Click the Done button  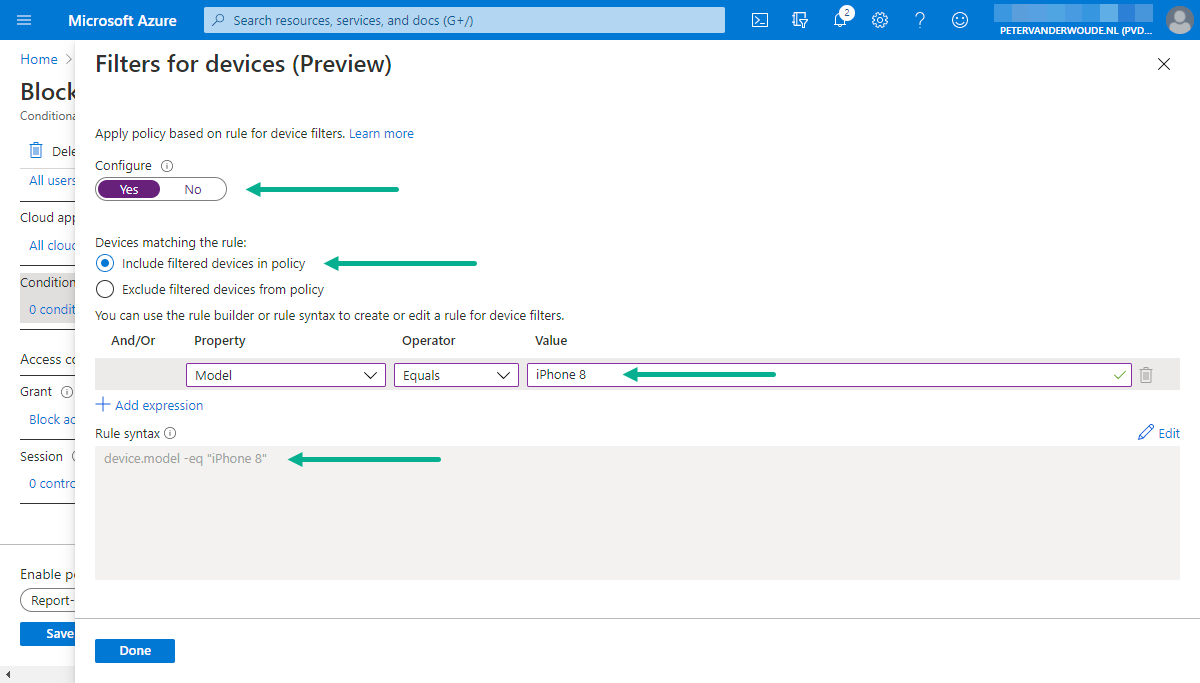point(135,651)
